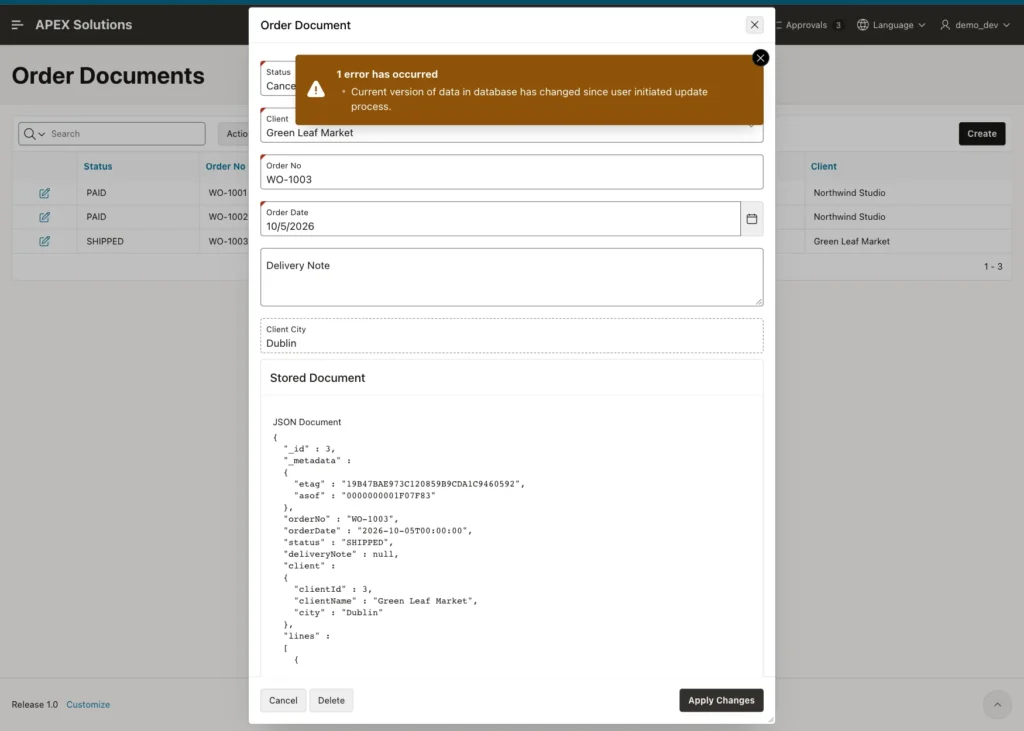Click into the Delivery Note textarea
The width and height of the screenshot is (1024, 731).
511,277
